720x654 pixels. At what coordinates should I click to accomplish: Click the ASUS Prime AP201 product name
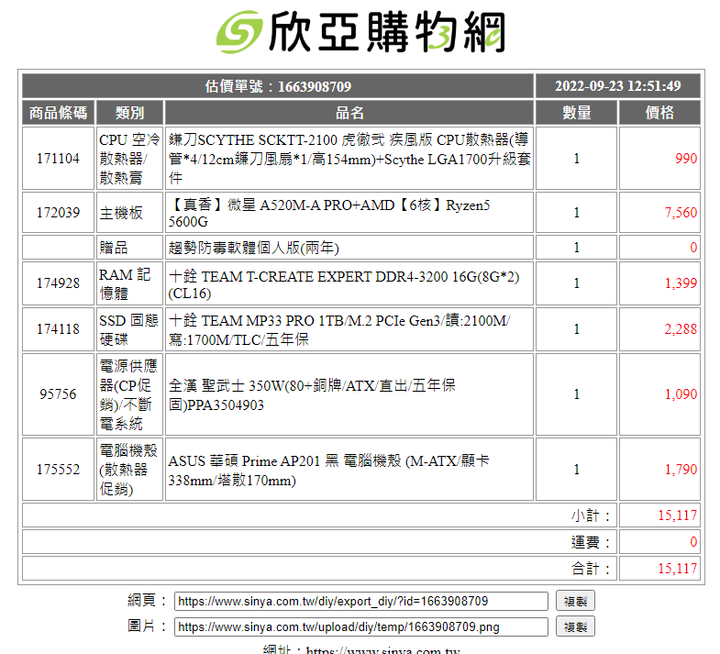(329, 470)
